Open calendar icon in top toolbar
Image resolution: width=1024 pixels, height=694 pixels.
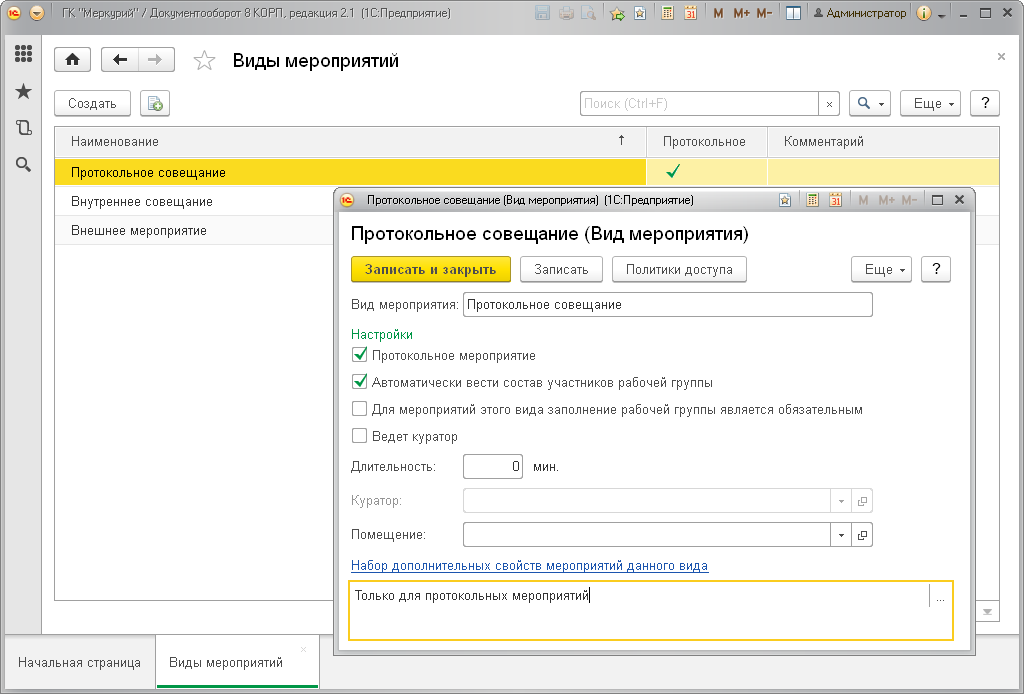click(x=690, y=13)
